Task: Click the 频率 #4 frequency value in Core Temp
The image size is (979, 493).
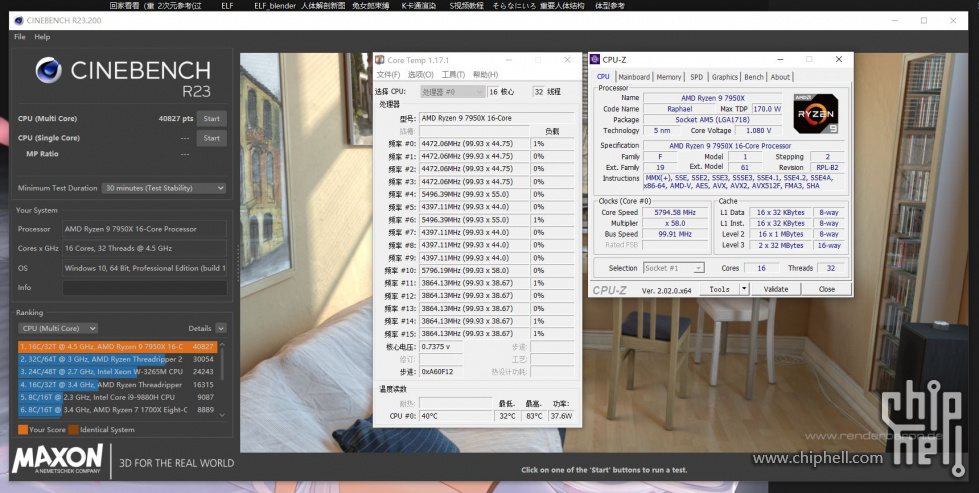Action: coord(474,194)
